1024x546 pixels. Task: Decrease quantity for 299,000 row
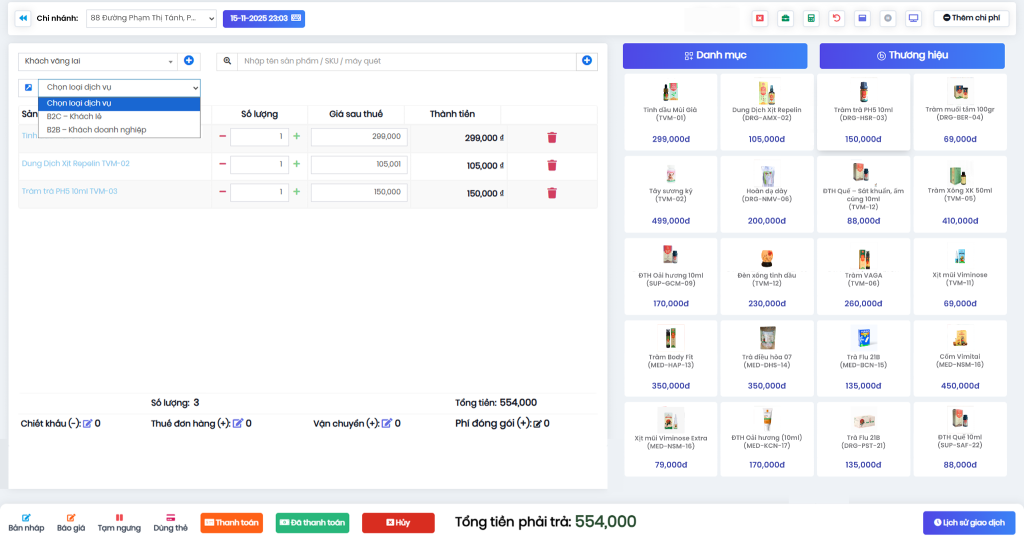point(223,136)
